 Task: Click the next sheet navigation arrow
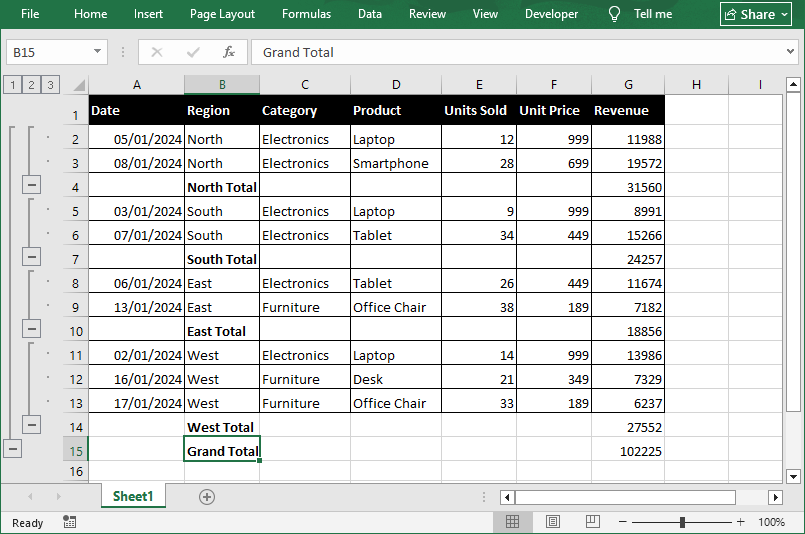pyautogui.click(x=59, y=497)
